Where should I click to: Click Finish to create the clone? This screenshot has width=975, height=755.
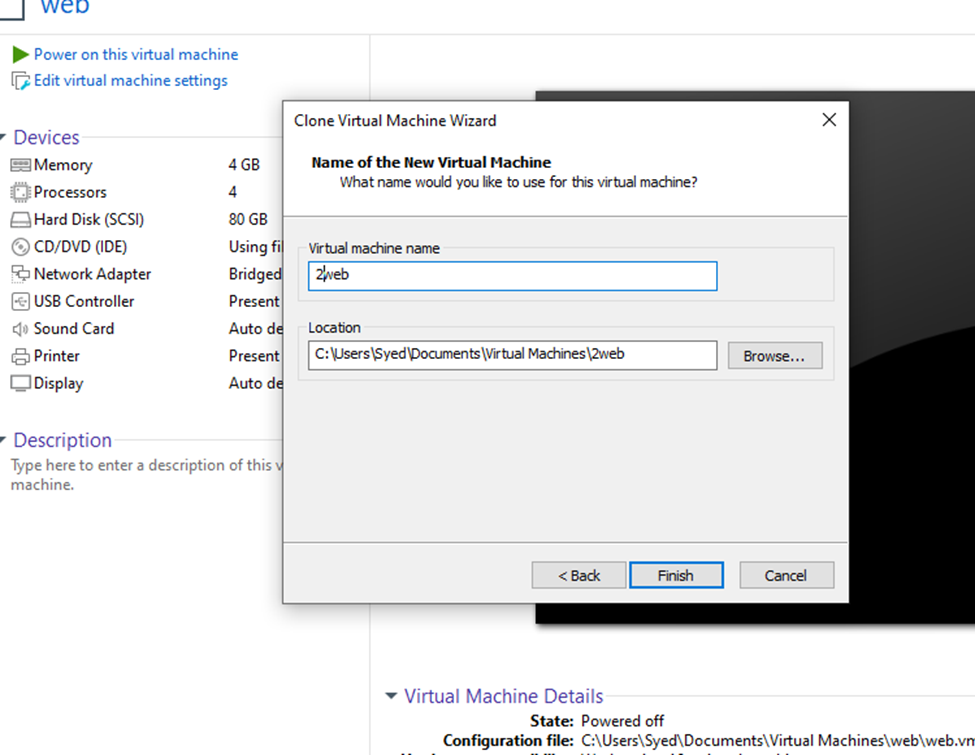(x=675, y=575)
